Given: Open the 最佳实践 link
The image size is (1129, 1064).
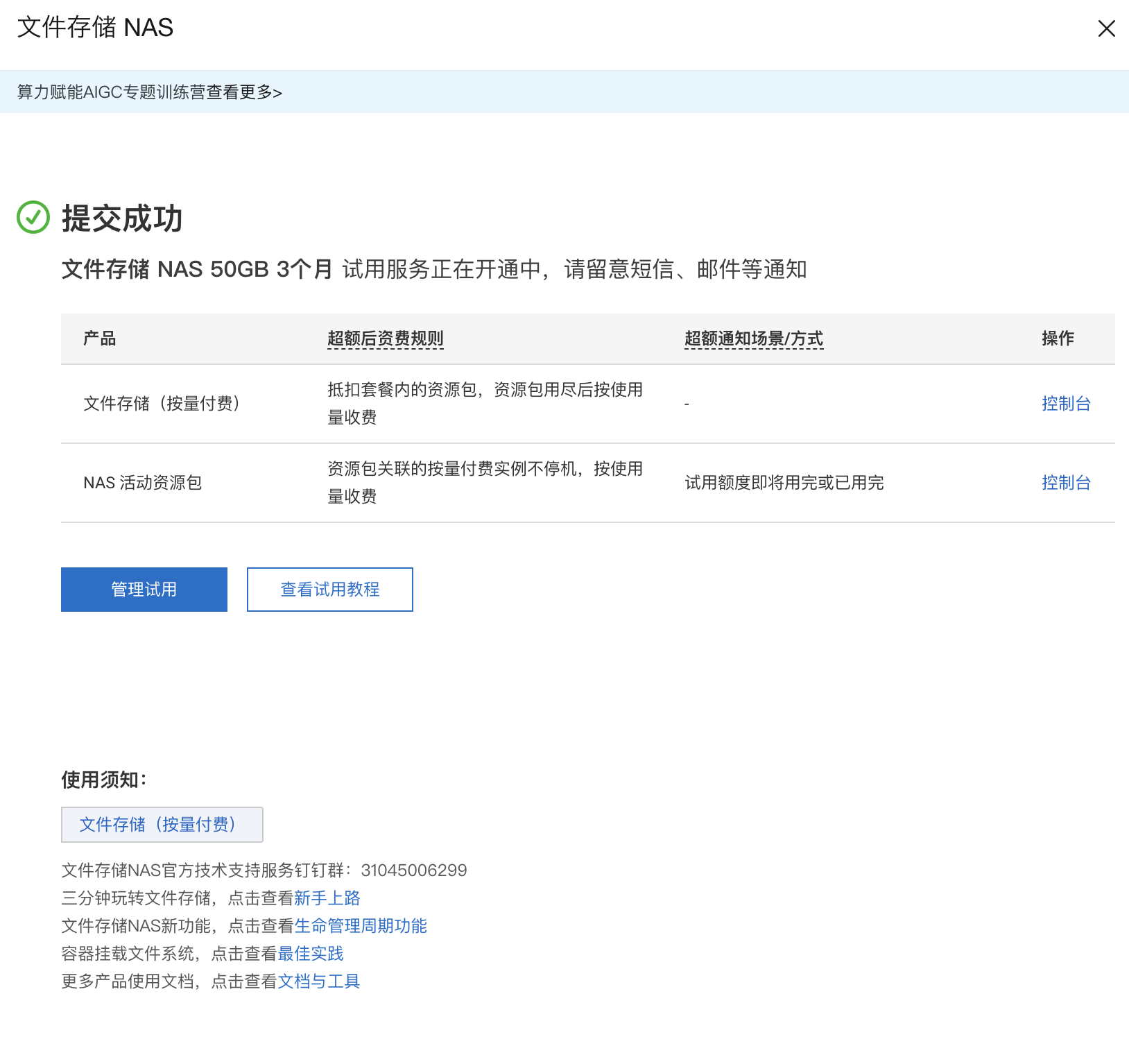Looking at the screenshot, I should pyautogui.click(x=311, y=954).
